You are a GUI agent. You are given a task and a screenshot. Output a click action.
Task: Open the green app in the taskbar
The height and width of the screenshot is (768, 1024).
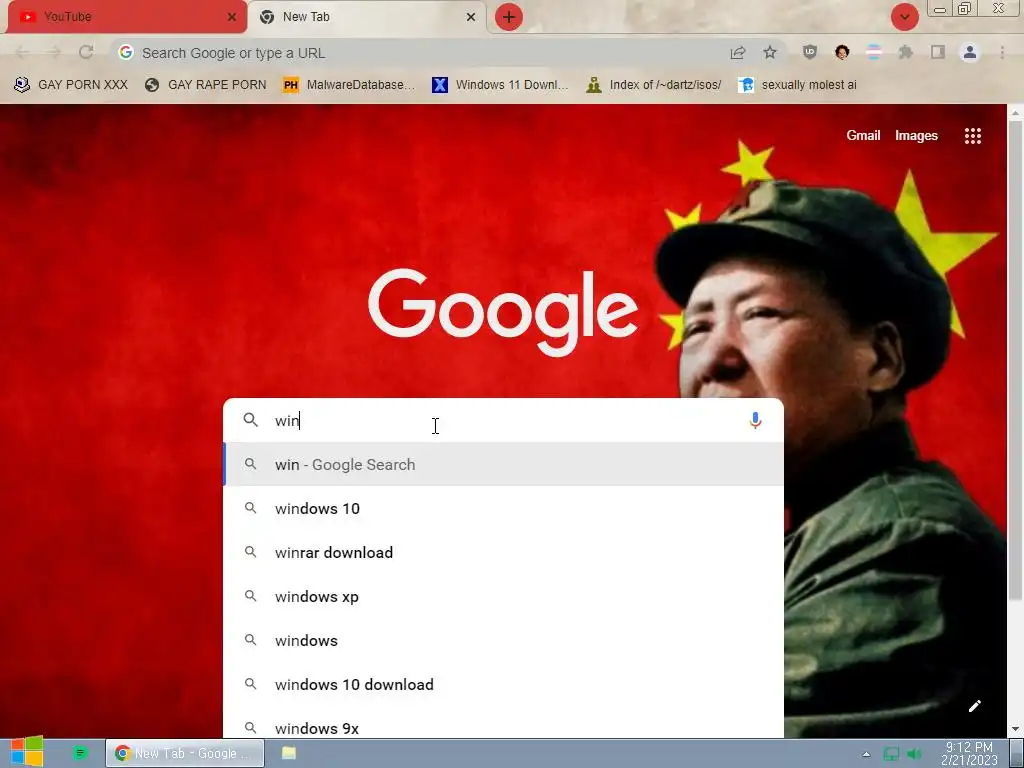[x=80, y=753]
